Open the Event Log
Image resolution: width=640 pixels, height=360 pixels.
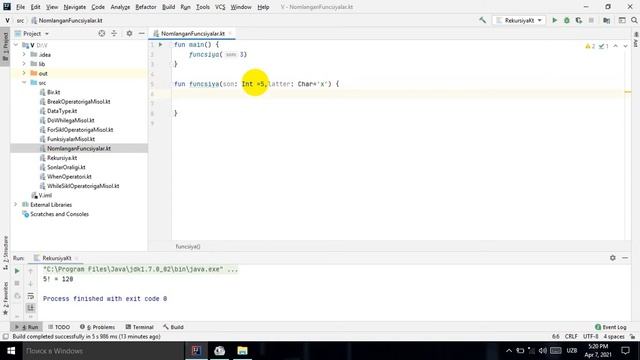click(x=611, y=327)
